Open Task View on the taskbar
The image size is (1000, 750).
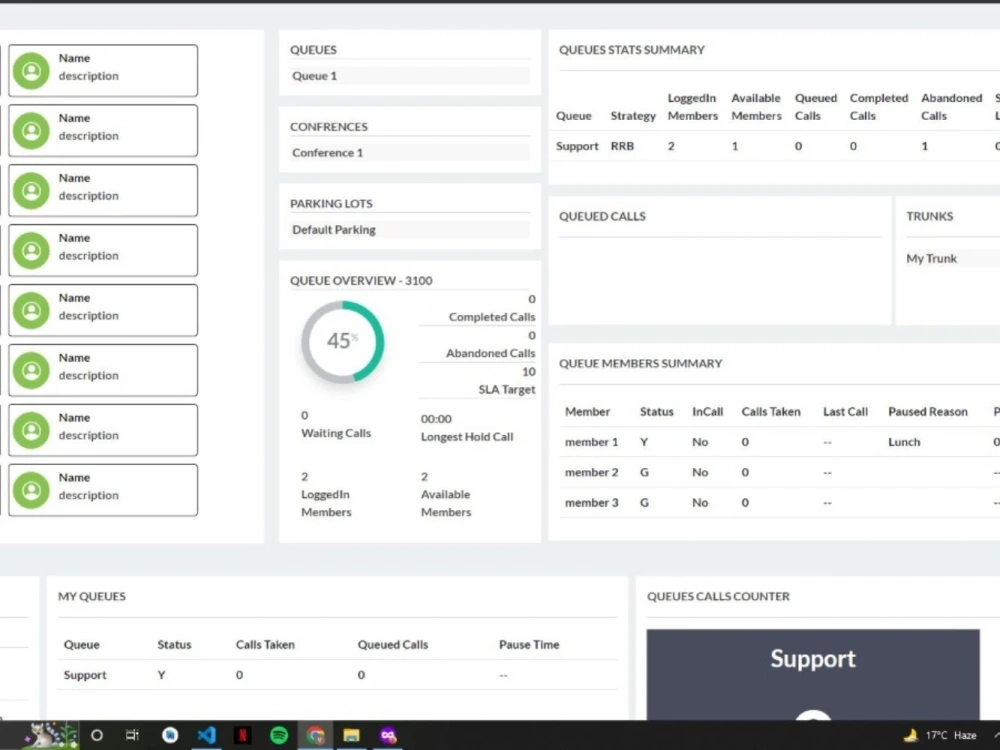(132, 735)
